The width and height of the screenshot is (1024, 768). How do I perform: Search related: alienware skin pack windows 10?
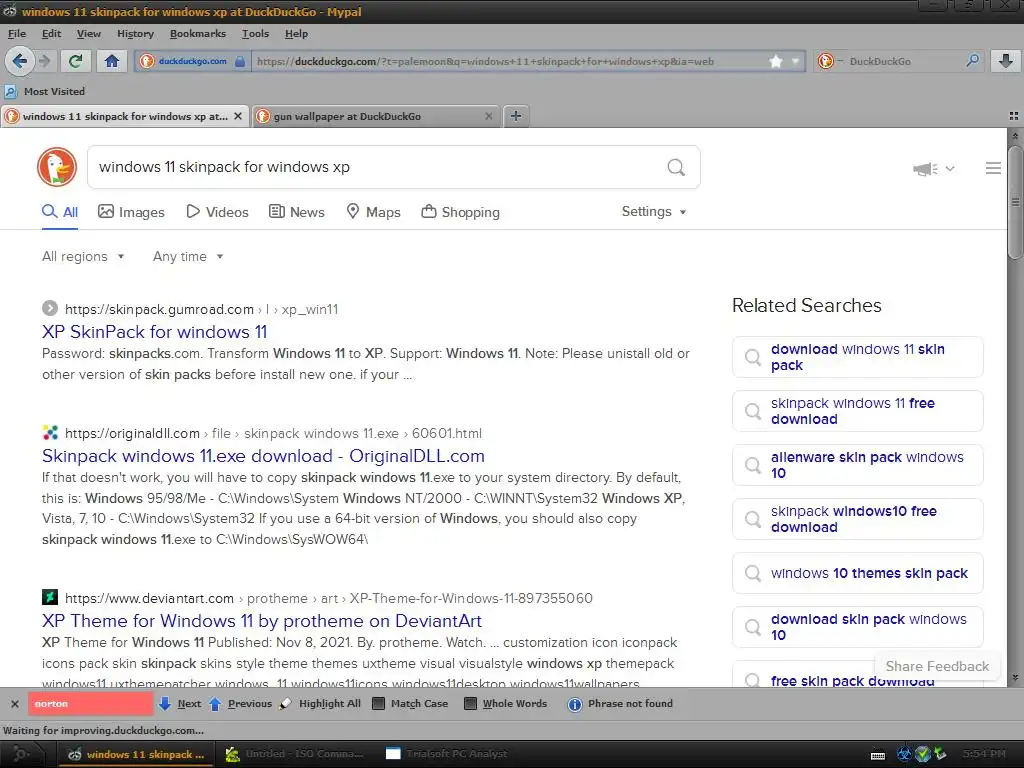(x=857, y=465)
